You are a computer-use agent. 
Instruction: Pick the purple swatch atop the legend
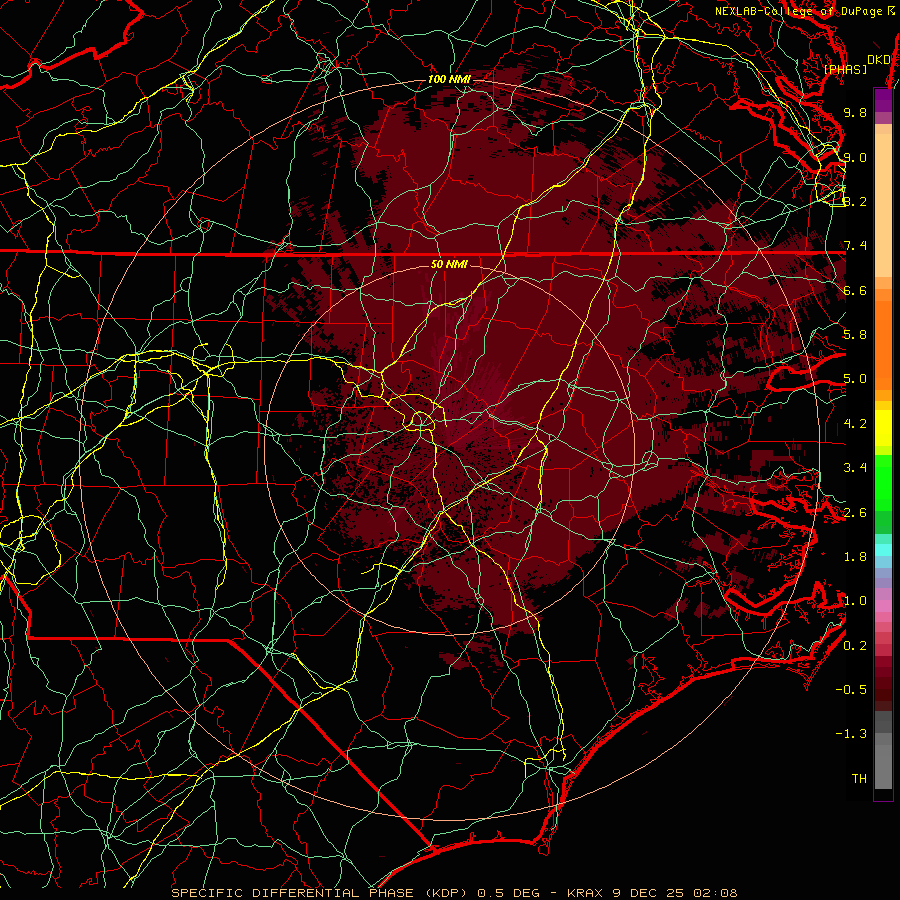(883, 100)
